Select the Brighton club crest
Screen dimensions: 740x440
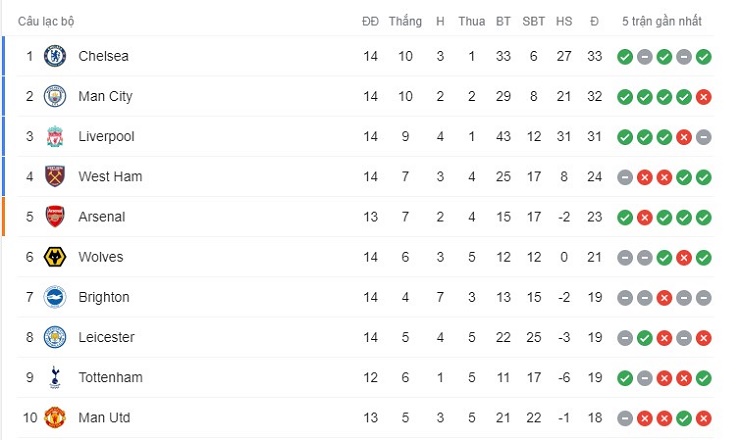[x=55, y=297]
